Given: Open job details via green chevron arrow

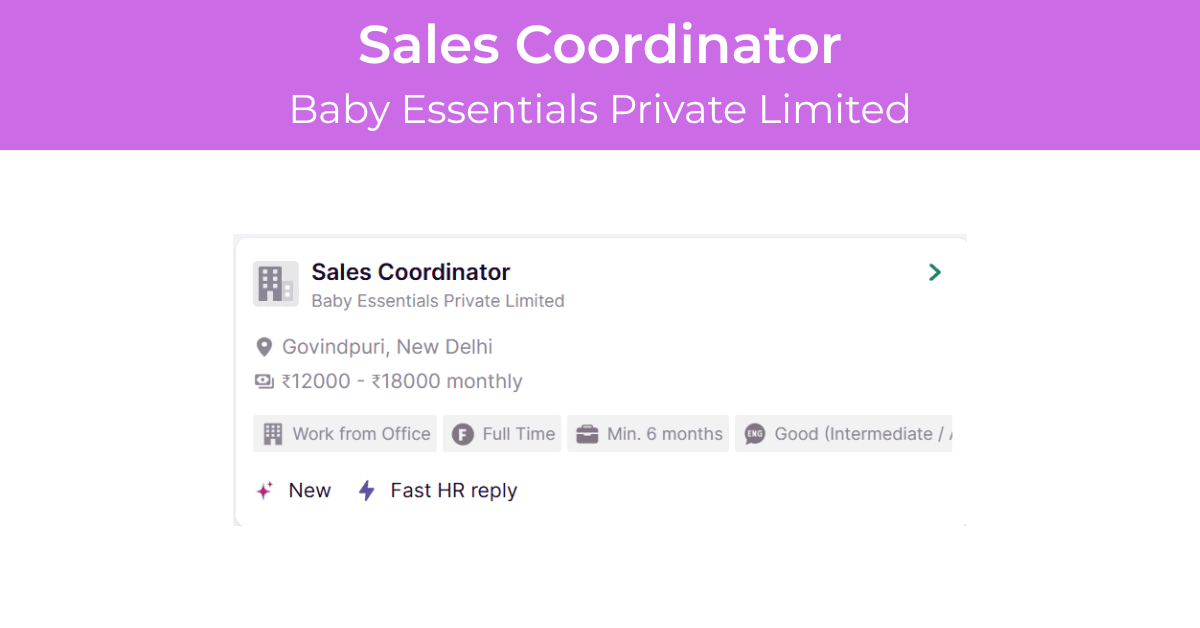Looking at the screenshot, I should [935, 272].
